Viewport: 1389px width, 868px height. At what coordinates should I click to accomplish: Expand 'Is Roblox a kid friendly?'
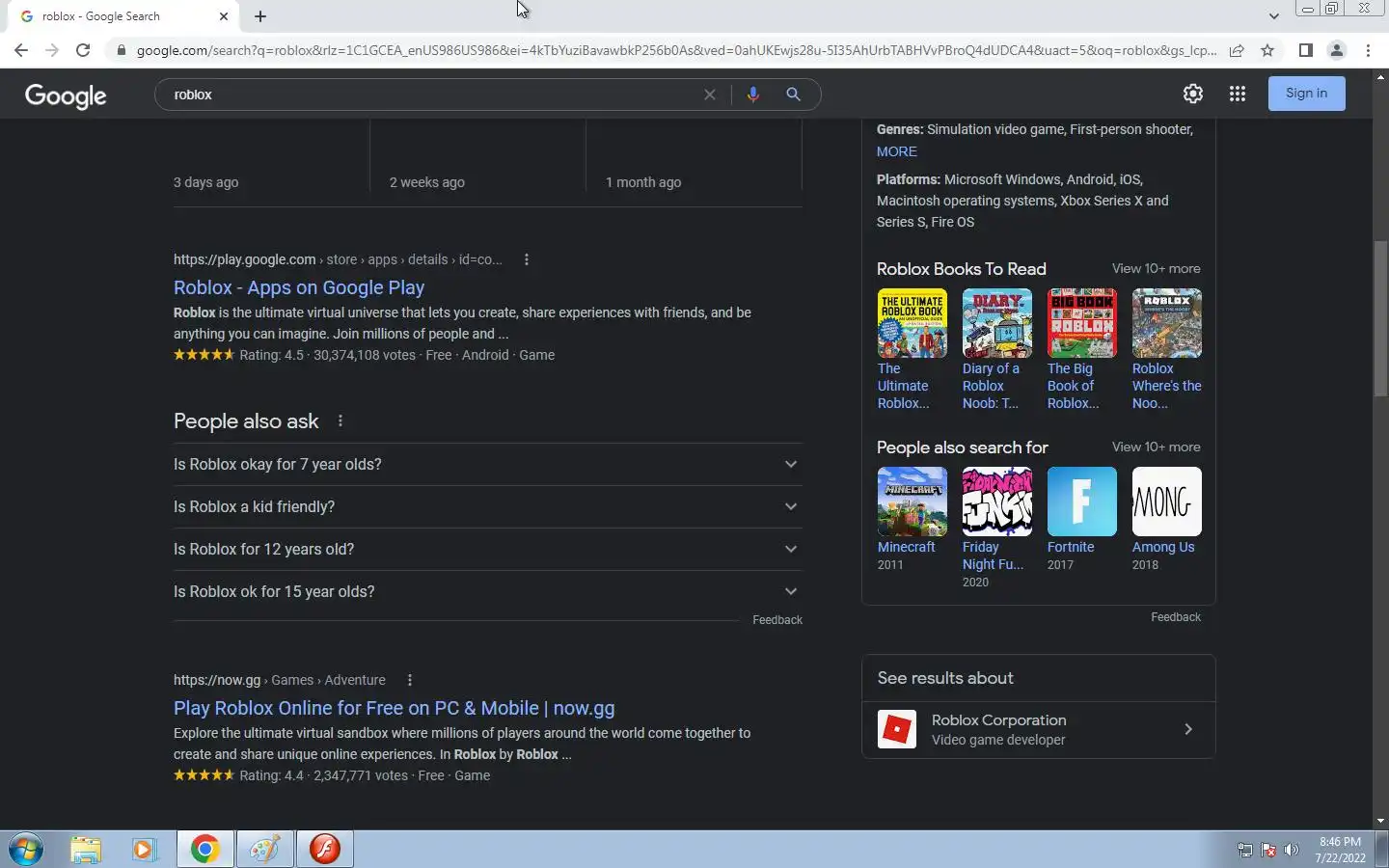click(487, 506)
